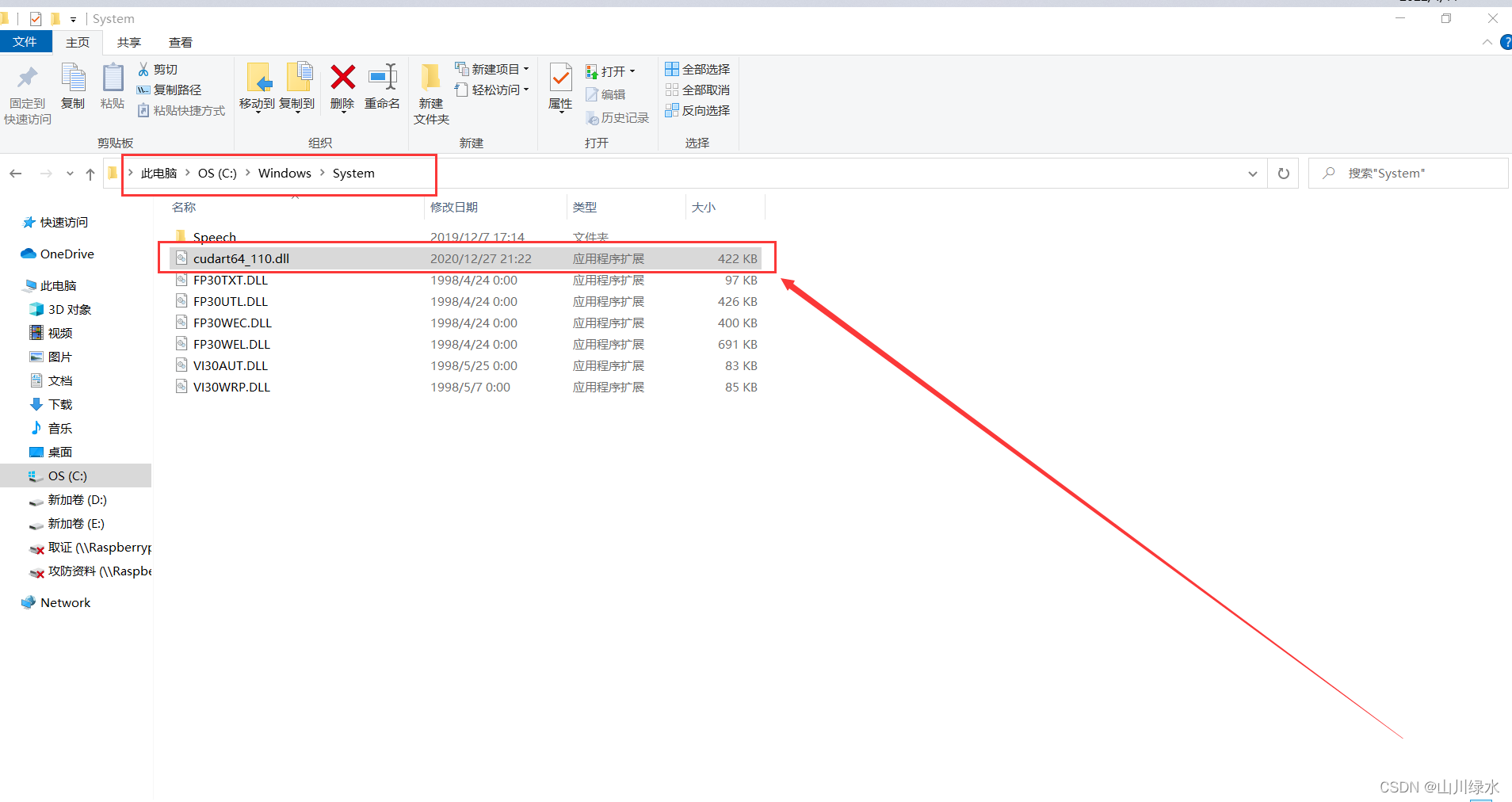Select This PC (此电脑) in sidebar
The width and height of the screenshot is (1512, 802).
pyautogui.click(x=51, y=285)
